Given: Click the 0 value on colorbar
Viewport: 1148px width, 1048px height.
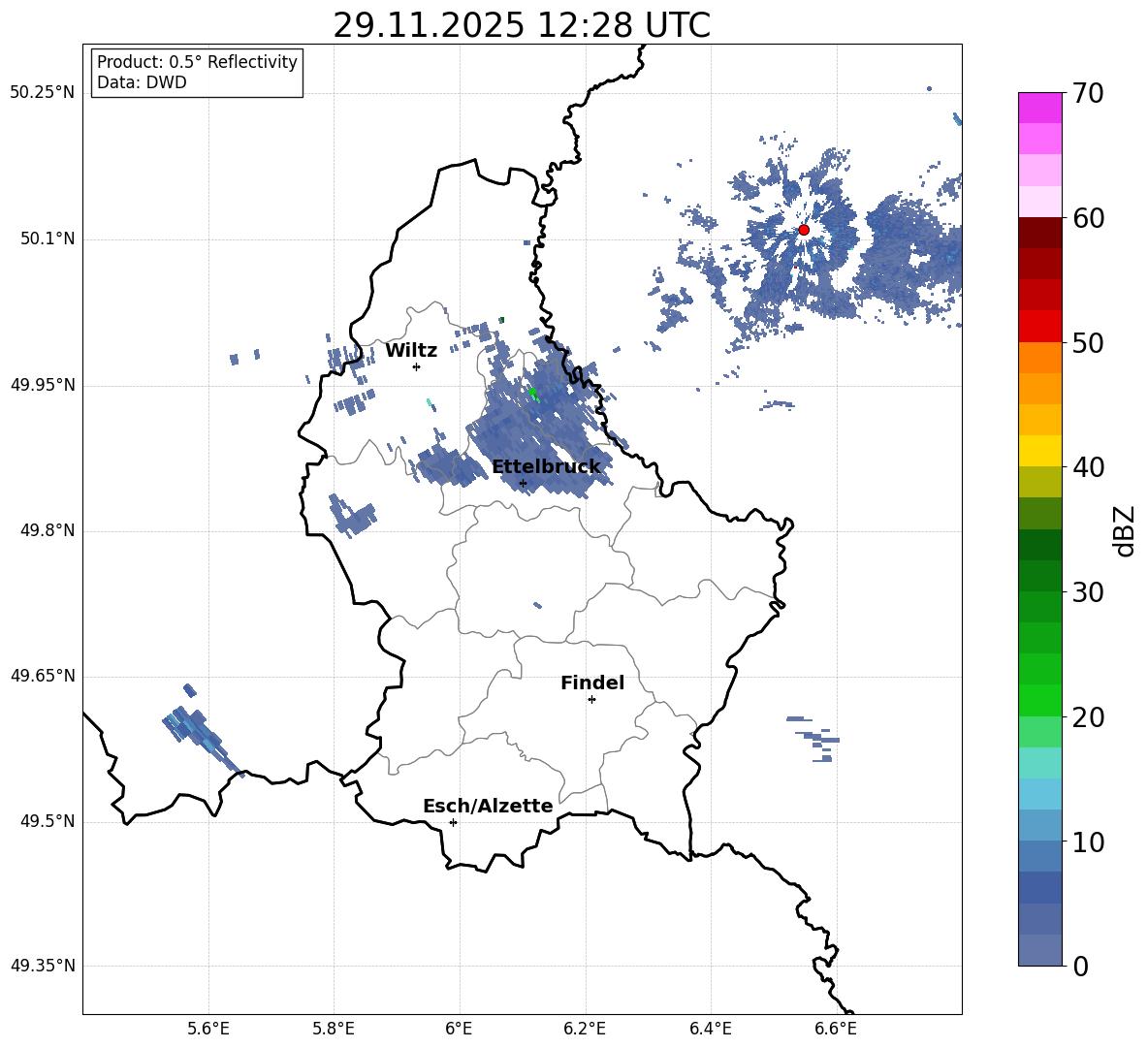Looking at the screenshot, I should pos(1080,966).
